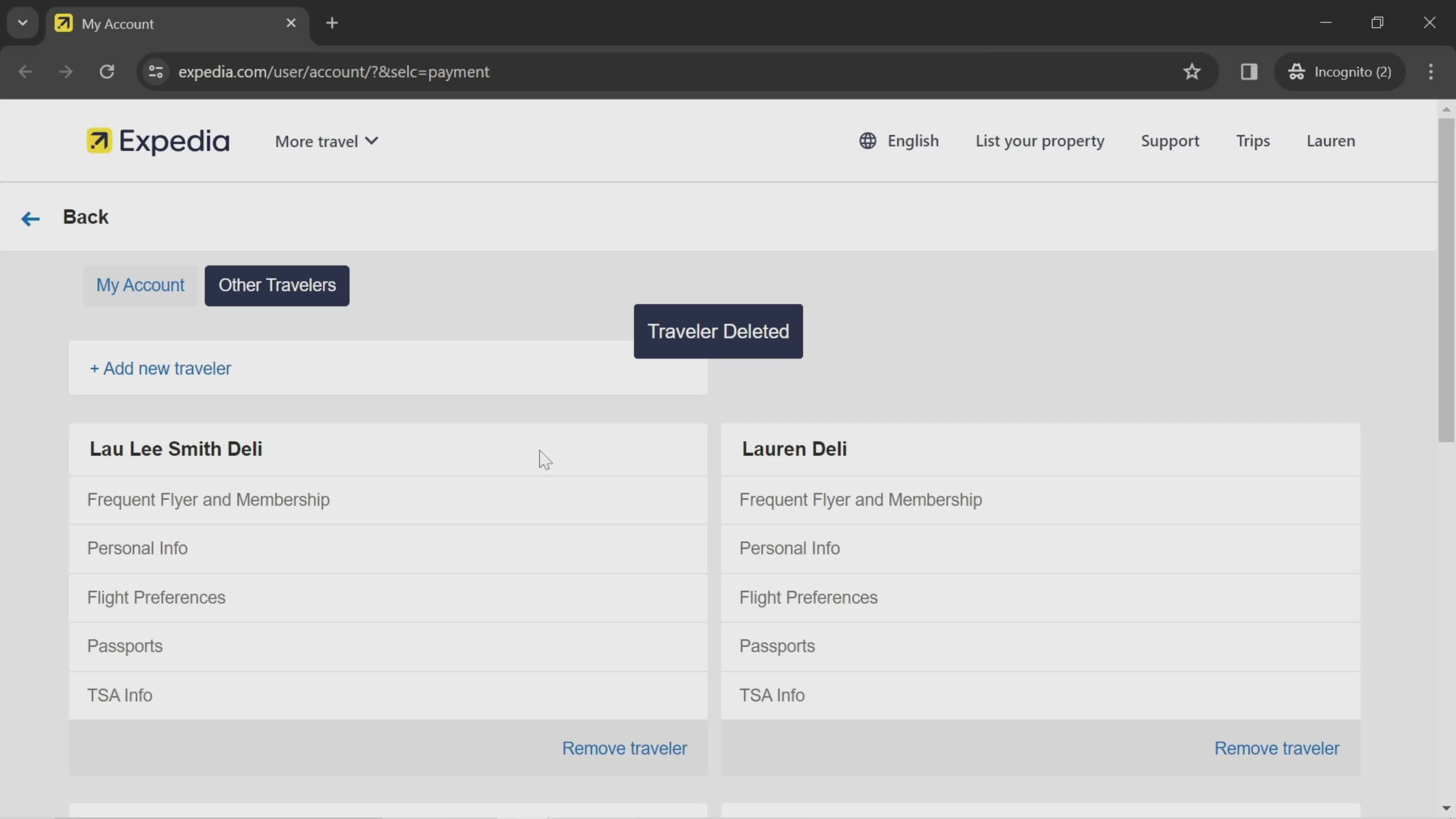This screenshot has height=819, width=1456.
Task: Click the browser sidebar toggle icon
Action: coord(1249,70)
